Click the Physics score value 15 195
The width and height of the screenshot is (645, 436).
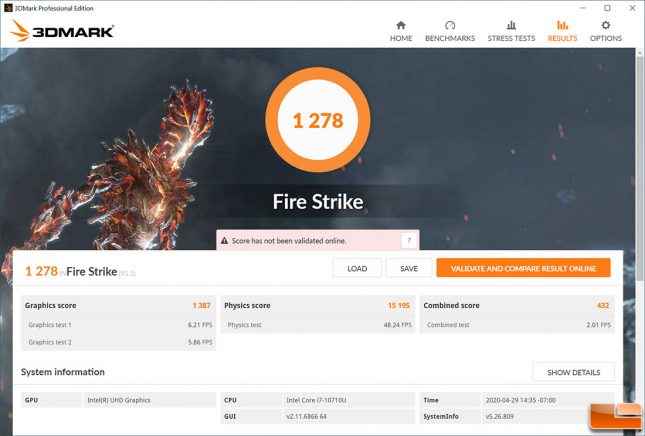[399, 305]
